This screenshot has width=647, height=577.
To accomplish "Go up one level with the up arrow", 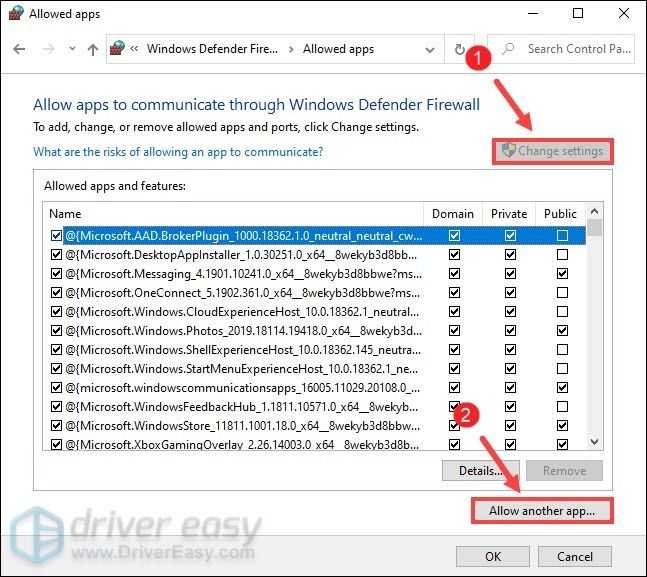I will click(x=93, y=50).
